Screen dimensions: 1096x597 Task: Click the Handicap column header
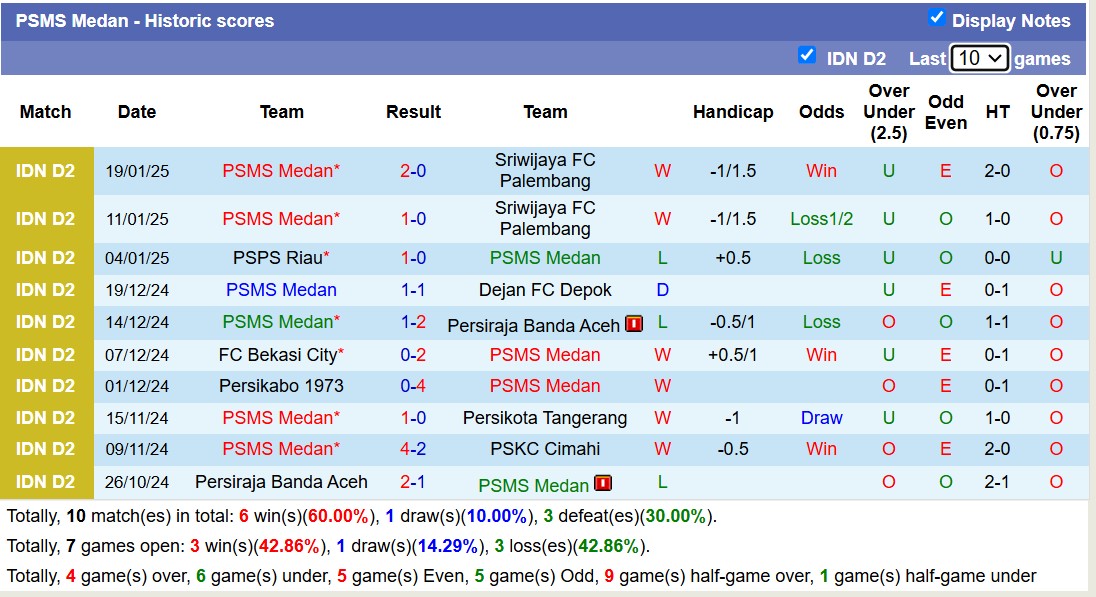coord(732,112)
